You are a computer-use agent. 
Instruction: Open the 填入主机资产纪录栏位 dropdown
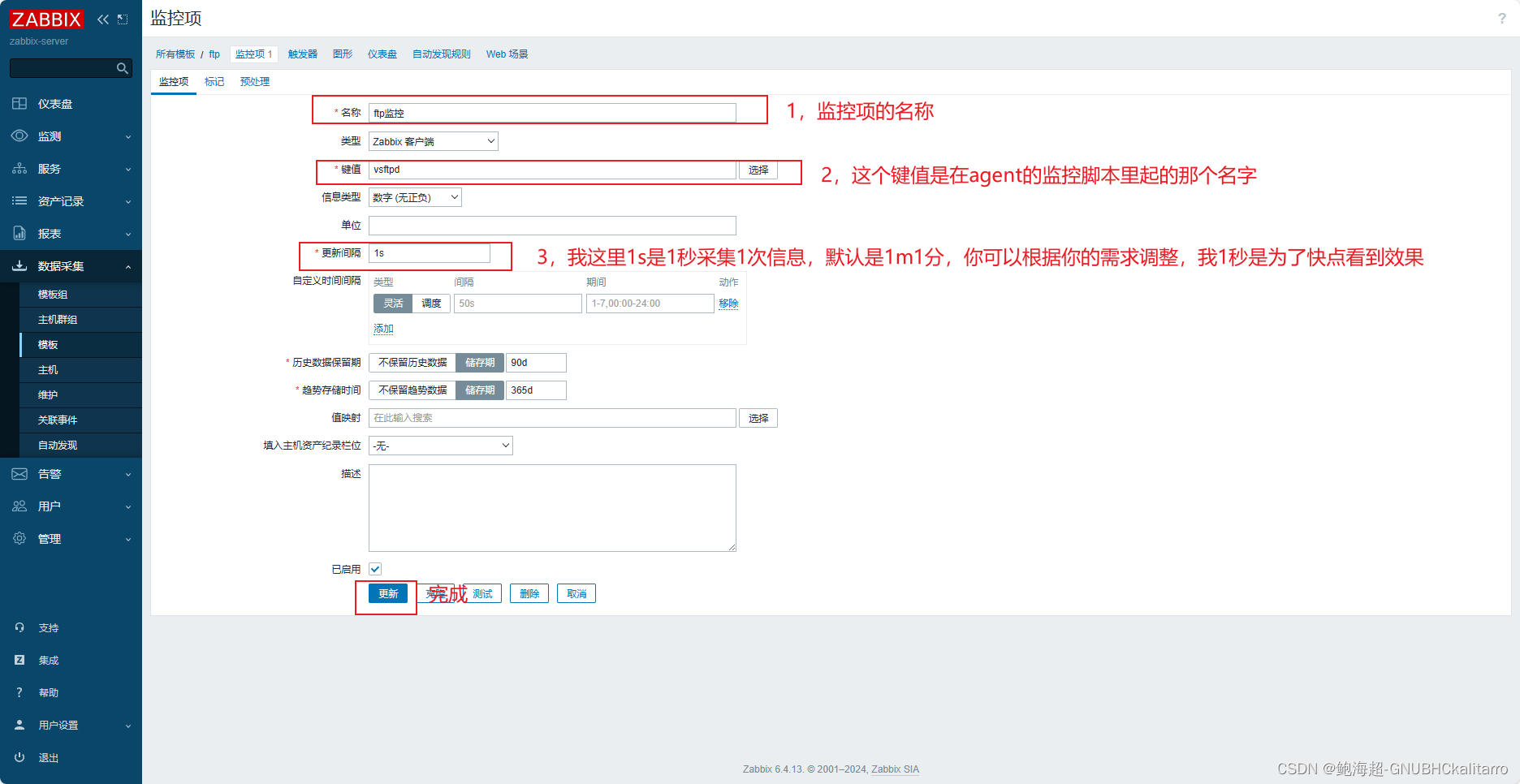(441, 446)
